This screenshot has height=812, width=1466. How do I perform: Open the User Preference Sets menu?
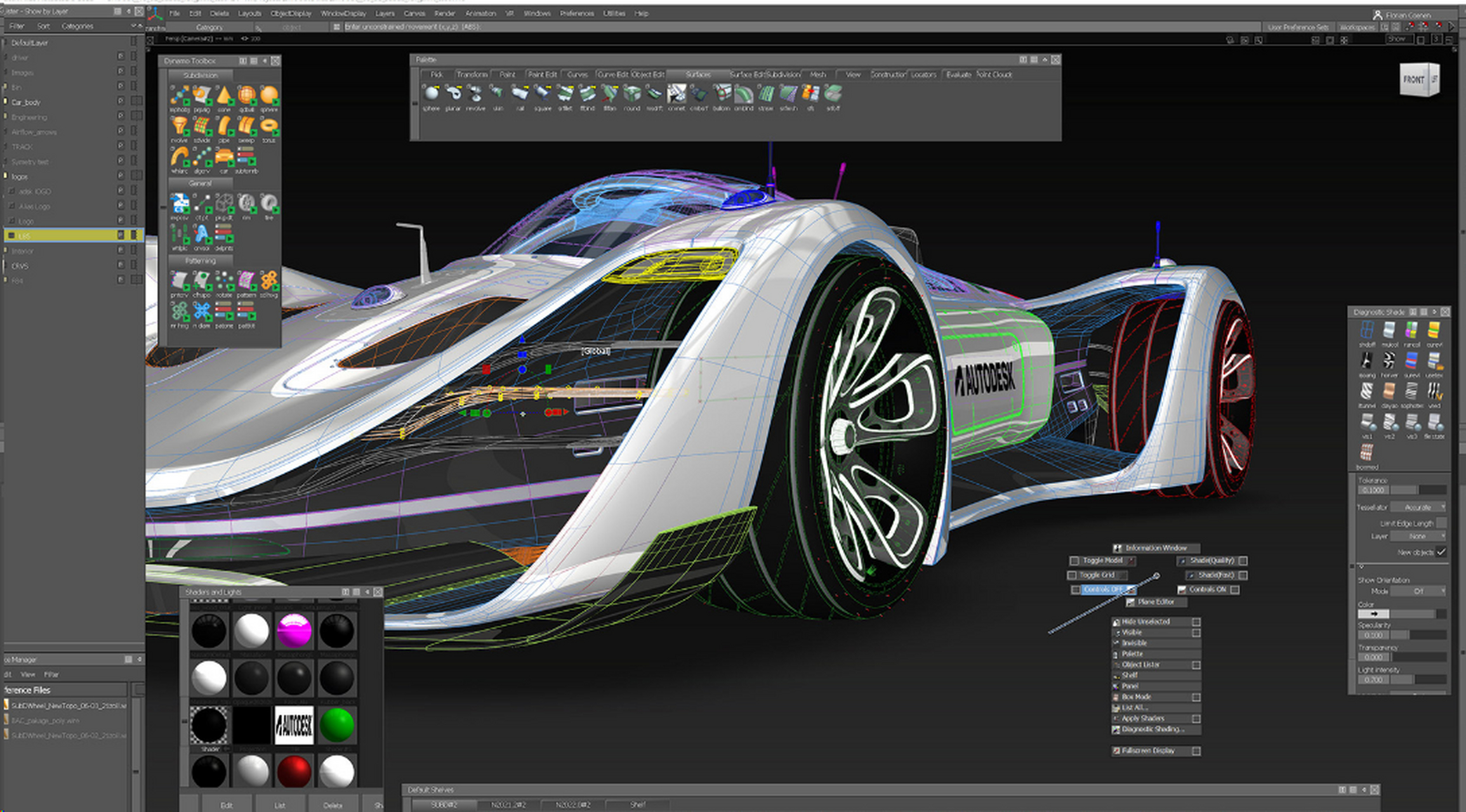tap(1298, 27)
